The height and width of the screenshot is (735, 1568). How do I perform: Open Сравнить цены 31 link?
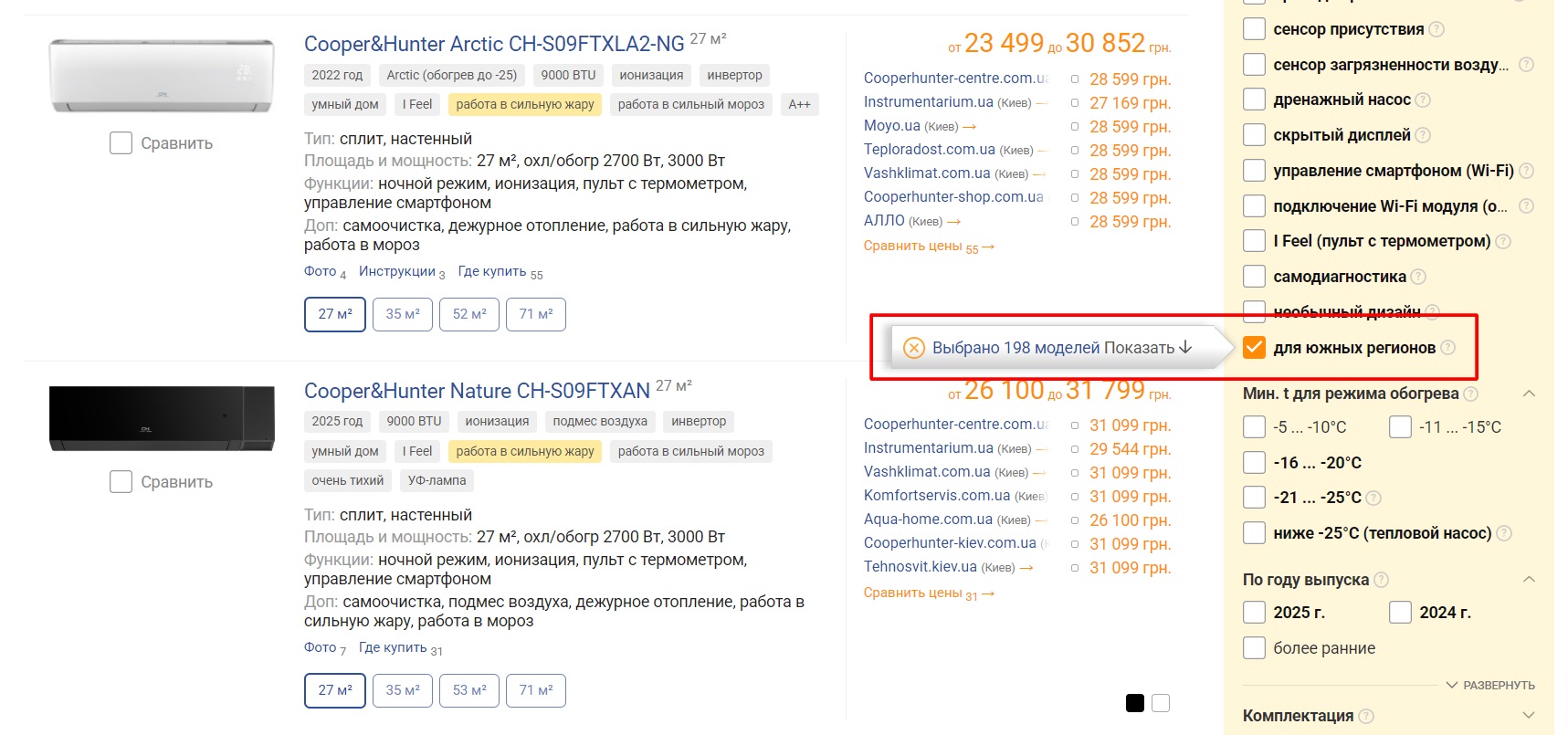click(929, 593)
